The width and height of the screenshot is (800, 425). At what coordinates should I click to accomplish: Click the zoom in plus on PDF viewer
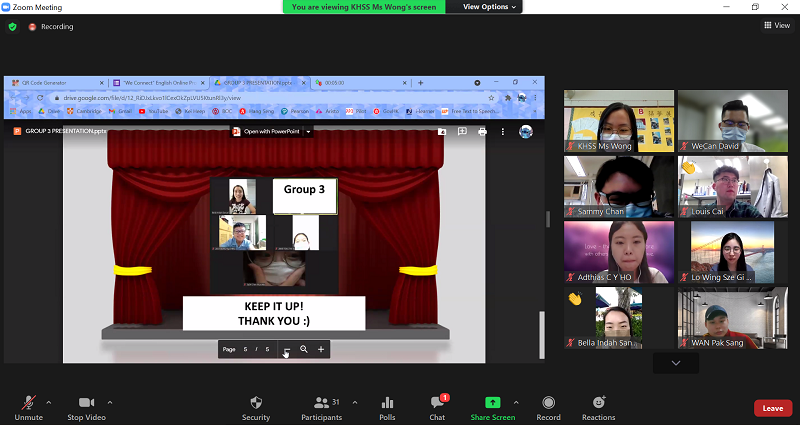(321, 349)
